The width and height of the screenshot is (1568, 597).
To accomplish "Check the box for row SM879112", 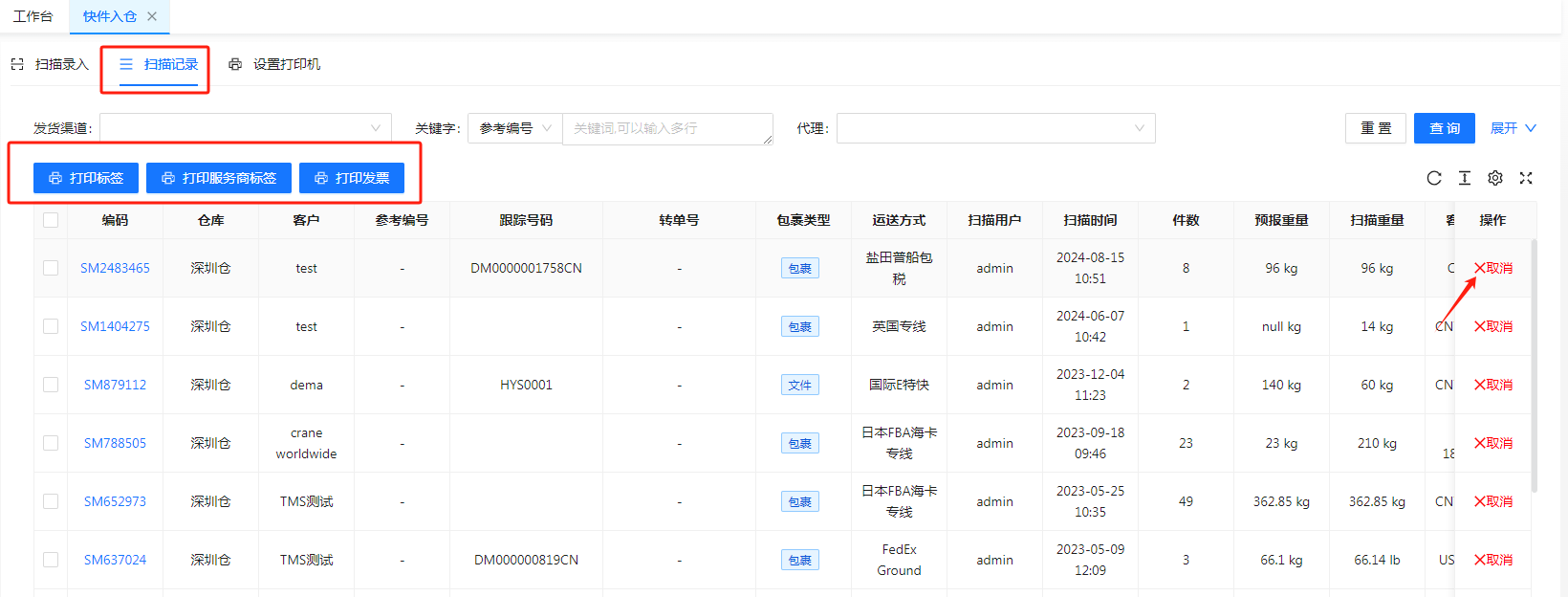I will tap(51, 385).
